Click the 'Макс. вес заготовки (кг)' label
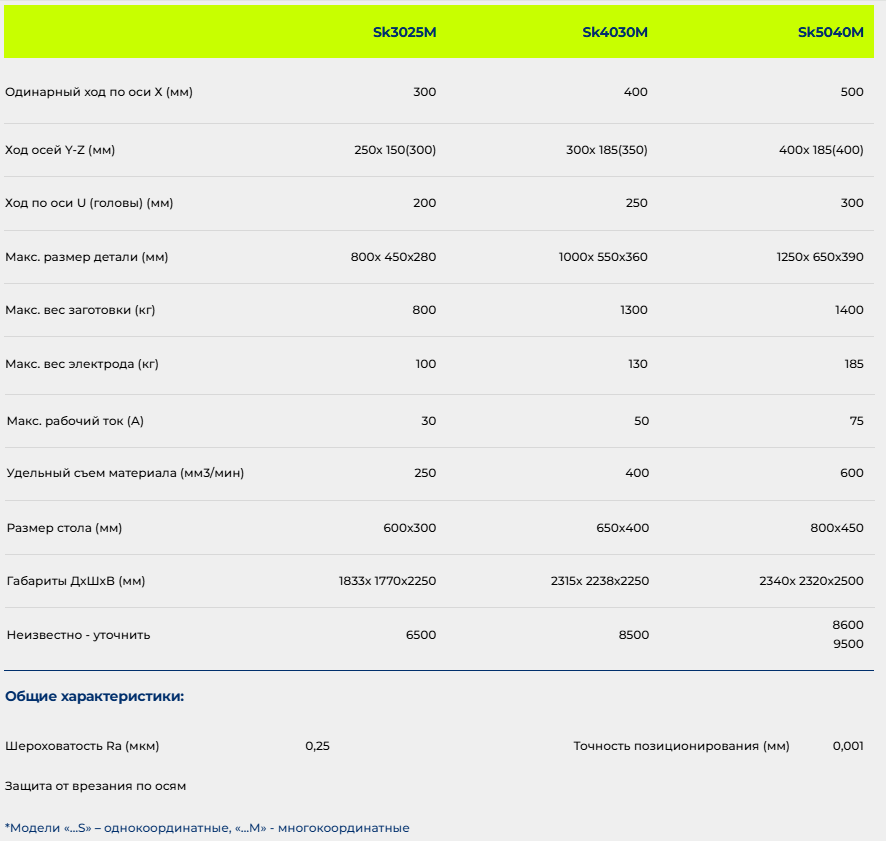This screenshot has height=841, width=886. point(80,310)
